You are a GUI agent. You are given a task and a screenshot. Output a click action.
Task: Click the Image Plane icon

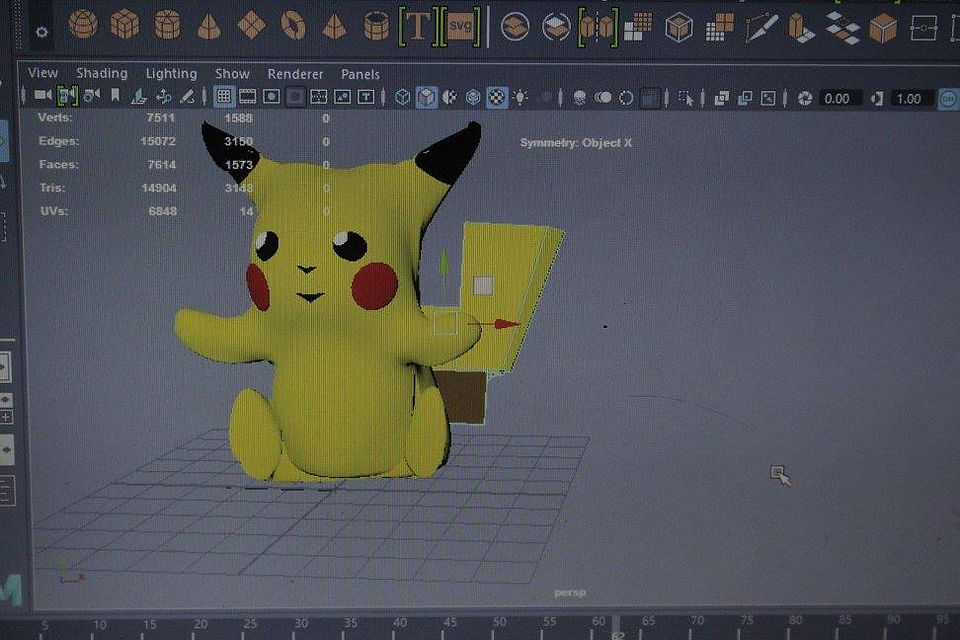(139, 96)
